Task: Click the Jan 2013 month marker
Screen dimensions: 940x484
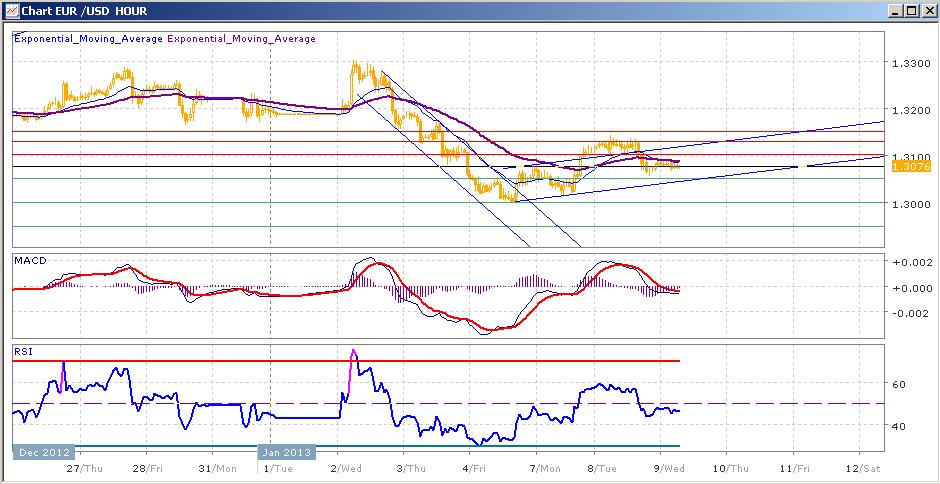Action: (285, 452)
